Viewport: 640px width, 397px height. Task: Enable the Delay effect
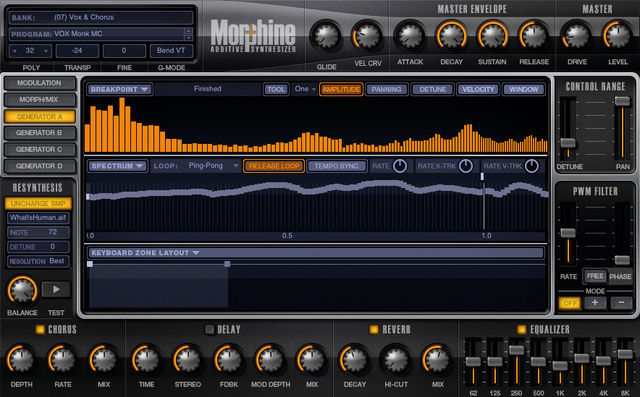(x=209, y=329)
